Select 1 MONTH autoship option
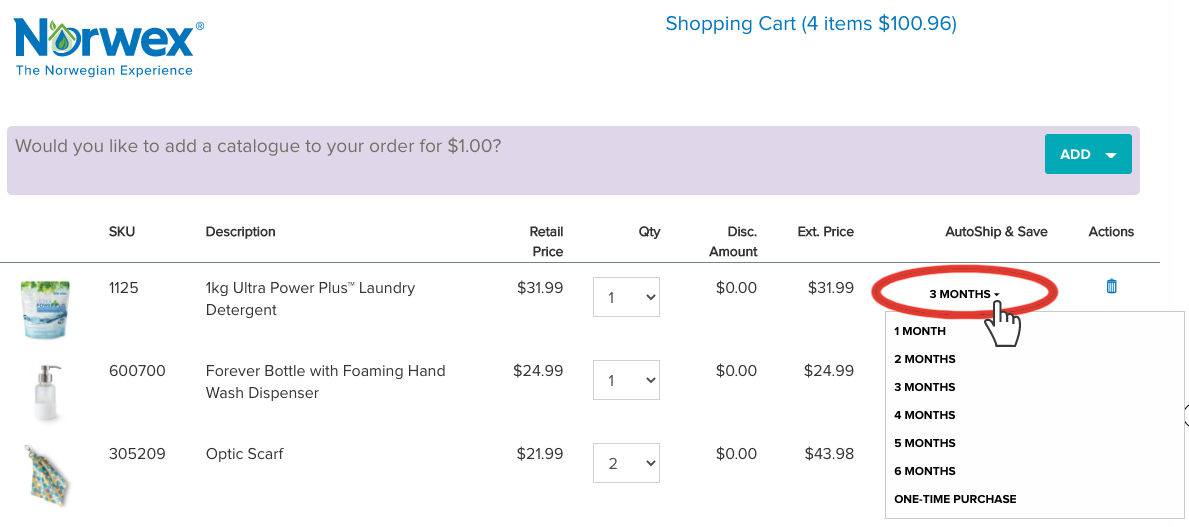 pyautogui.click(x=920, y=331)
